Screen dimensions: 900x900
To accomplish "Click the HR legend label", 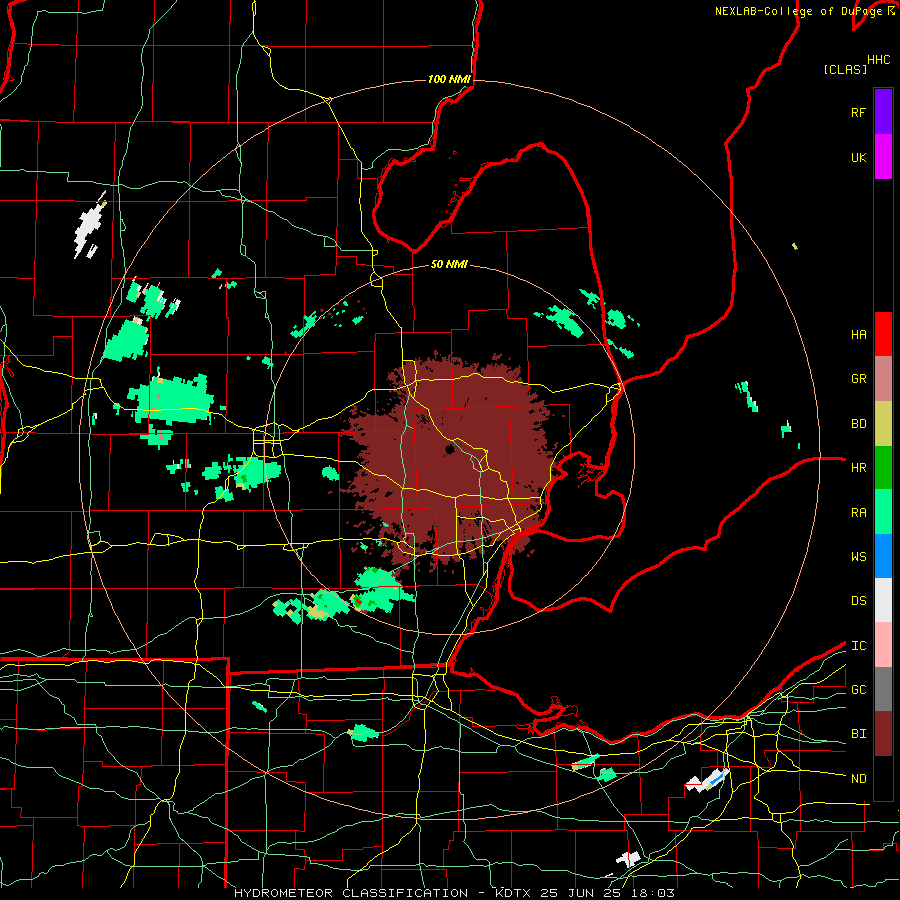I will (x=858, y=468).
